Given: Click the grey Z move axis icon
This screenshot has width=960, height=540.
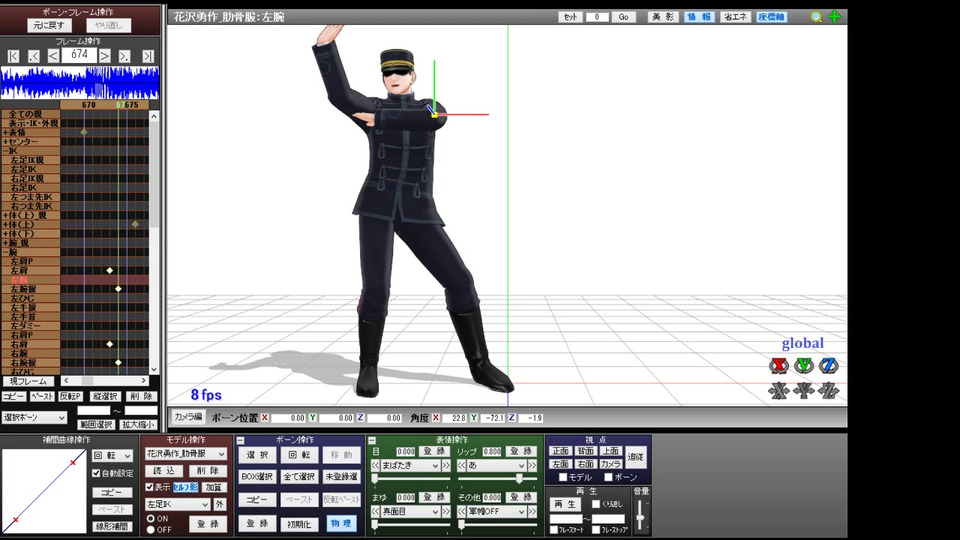Looking at the screenshot, I should point(828,391).
